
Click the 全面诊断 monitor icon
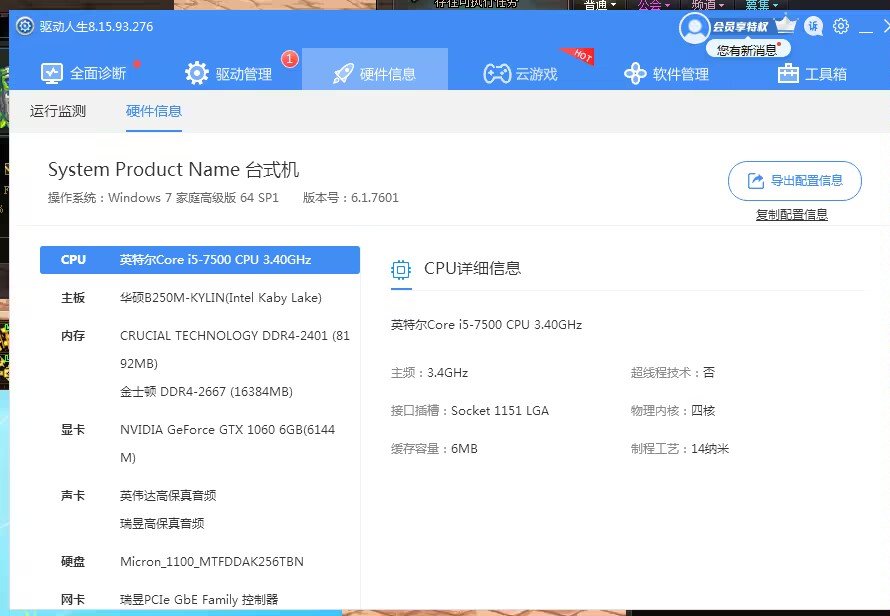point(52,73)
